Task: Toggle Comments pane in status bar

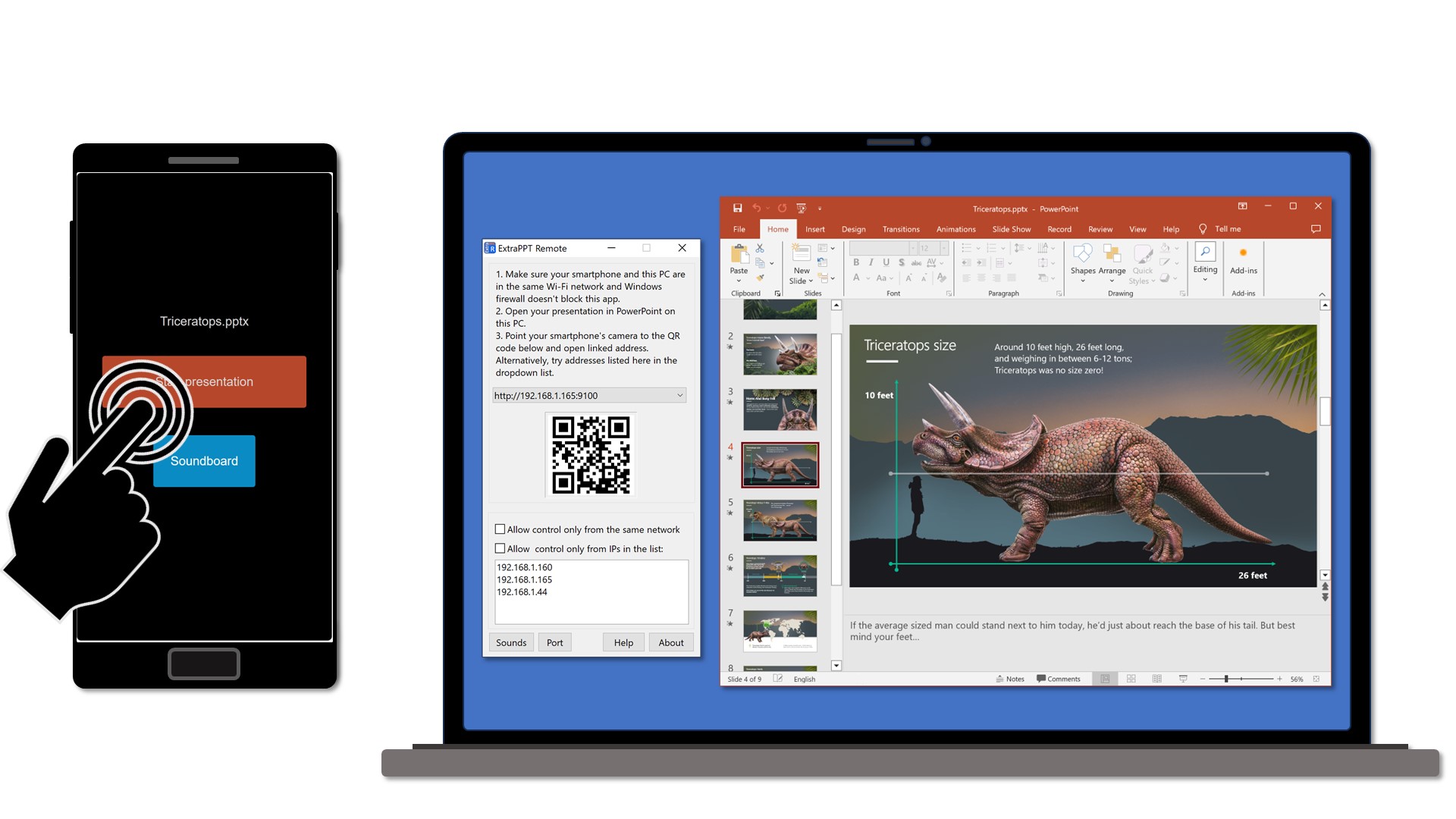Action: click(x=1058, y=679)
